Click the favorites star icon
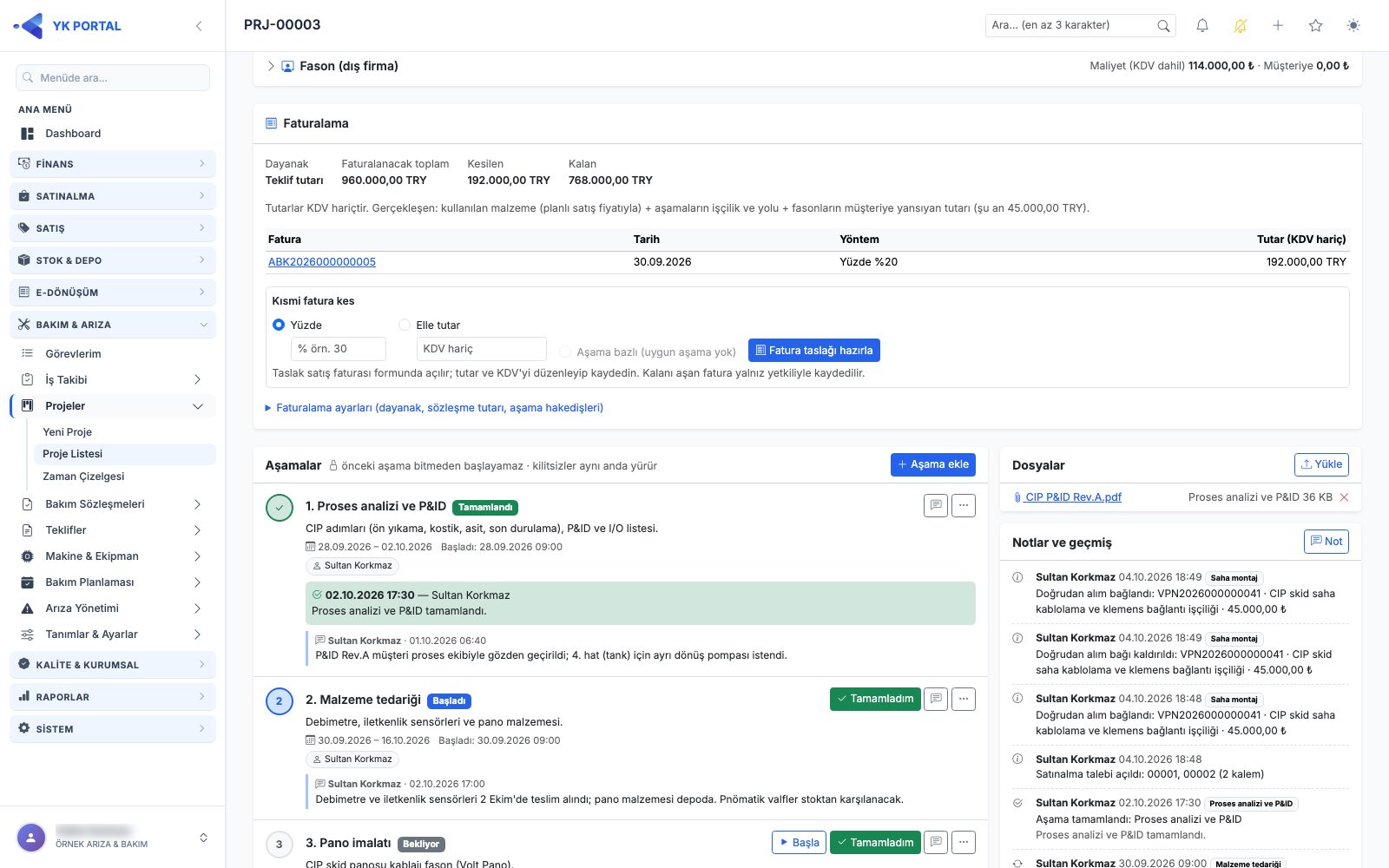Image resolution: width=1389 pixels, height=868 pixels. (1316, 26)
